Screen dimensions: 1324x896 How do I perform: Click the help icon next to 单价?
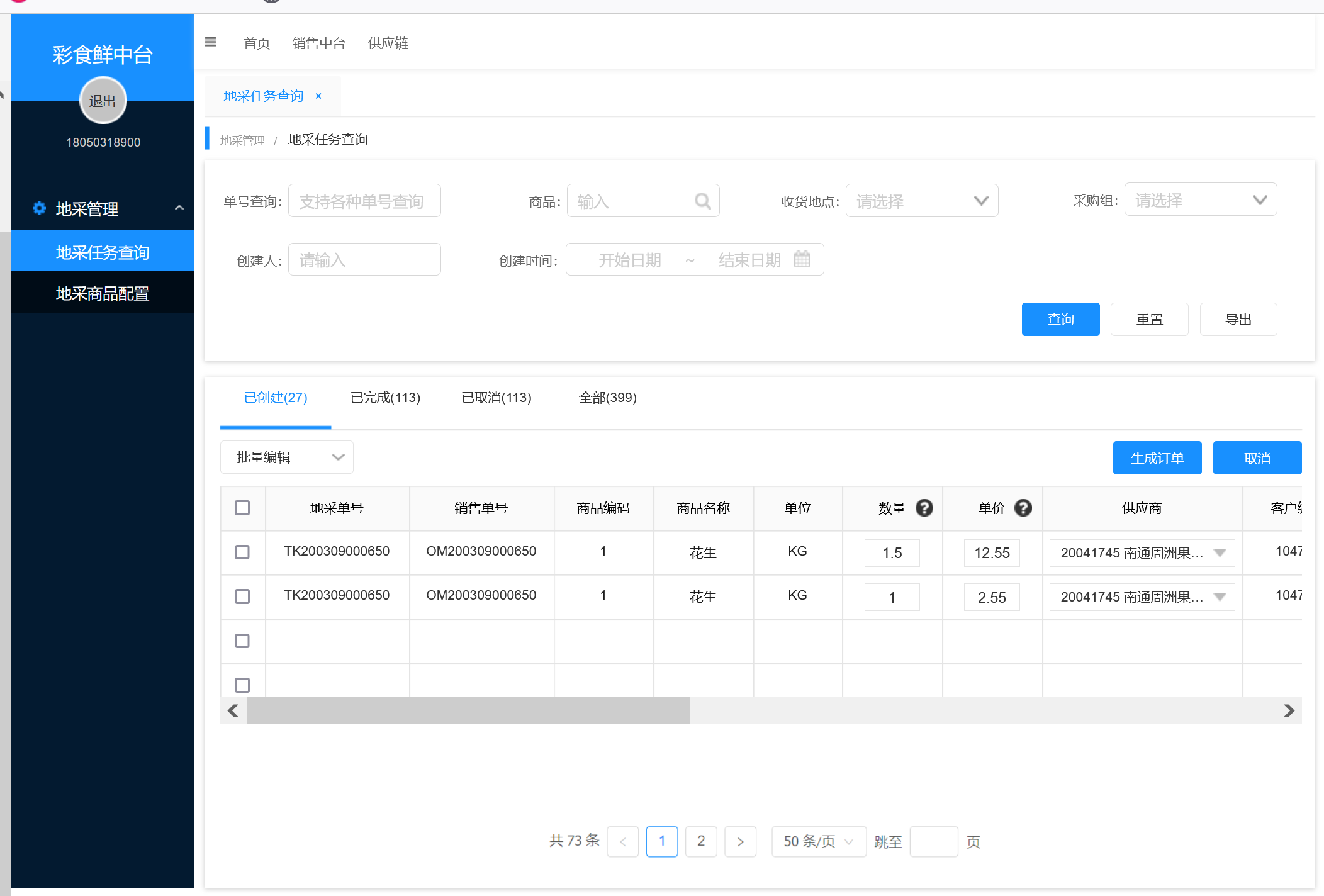(x=1023, y=508)
